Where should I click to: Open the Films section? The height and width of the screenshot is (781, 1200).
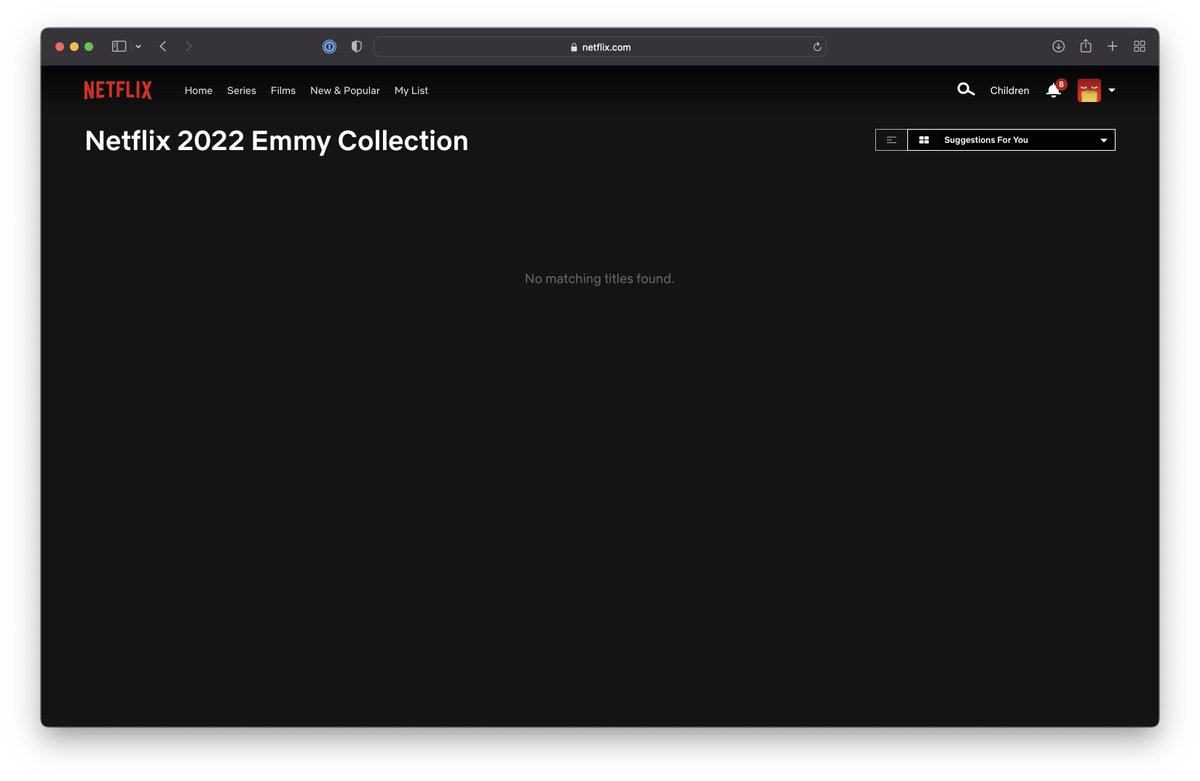click(x=283, y=90)
